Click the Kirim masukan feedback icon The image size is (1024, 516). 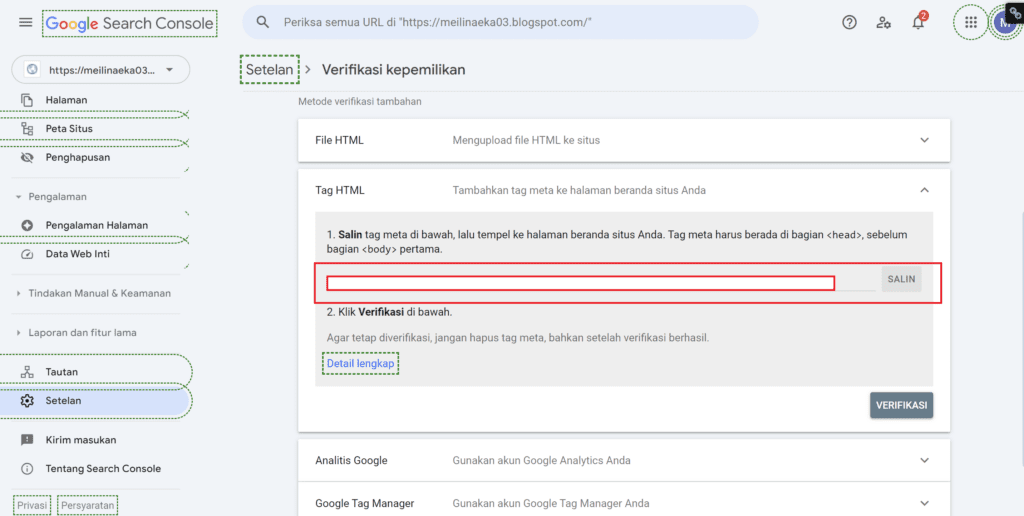coord(27,440)
